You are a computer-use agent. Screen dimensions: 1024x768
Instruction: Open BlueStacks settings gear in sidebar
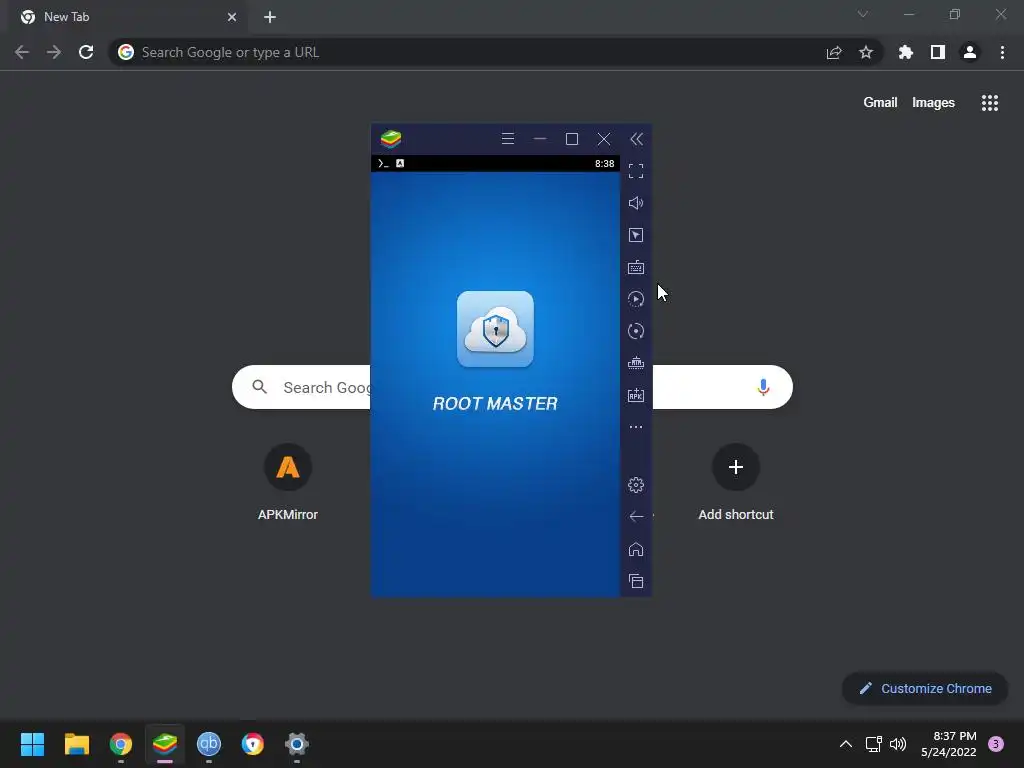635,485
